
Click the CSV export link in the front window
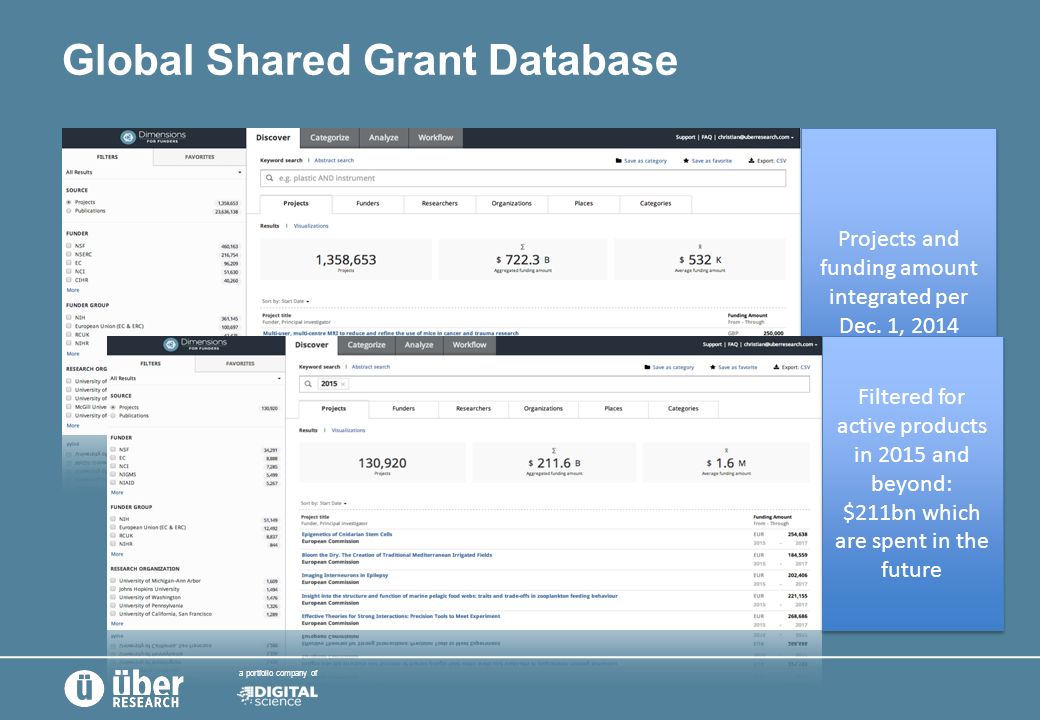coord(805,367)
